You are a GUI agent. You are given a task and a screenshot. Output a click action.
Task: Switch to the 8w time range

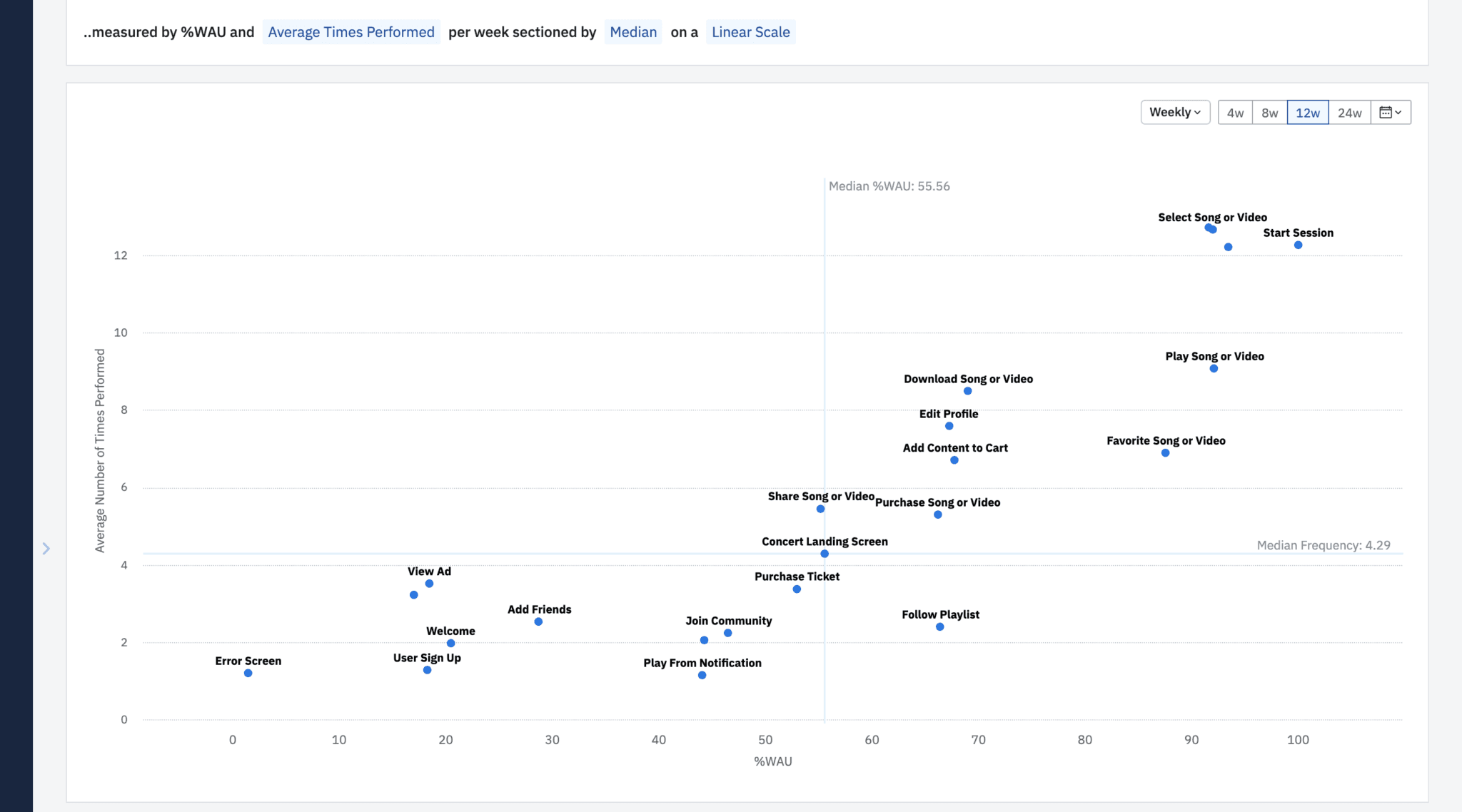pyautogui.click(x=1269, y=112)
